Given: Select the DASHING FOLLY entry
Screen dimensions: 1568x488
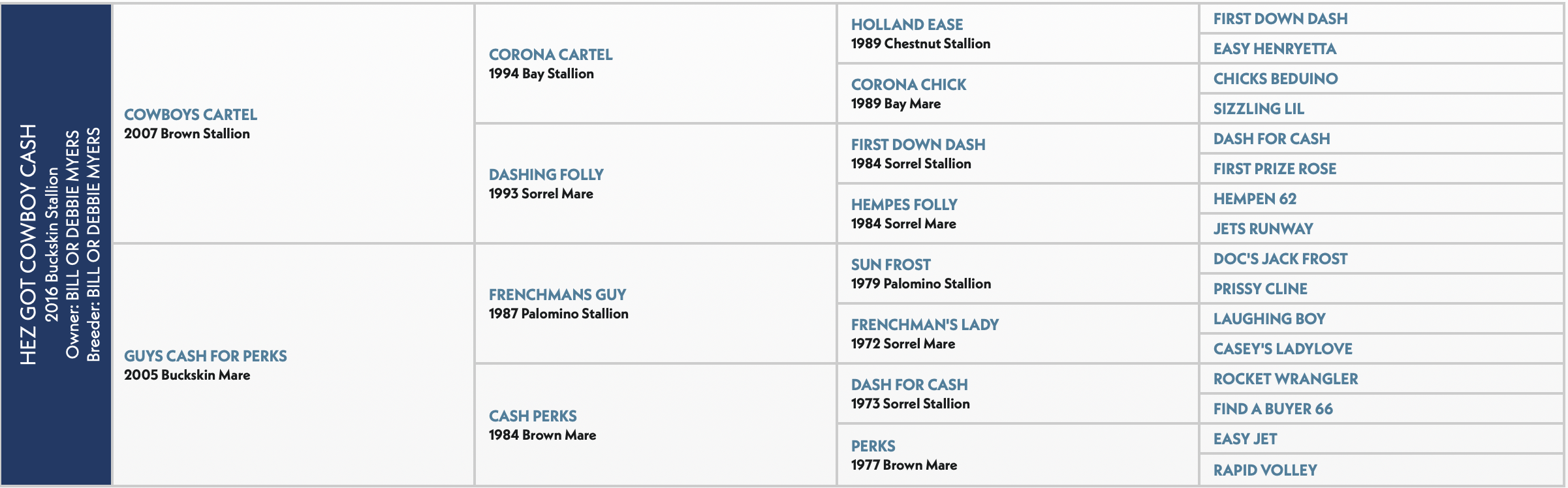Looking at the screenshot, I should pyautogui.click(x=546, y=175).
